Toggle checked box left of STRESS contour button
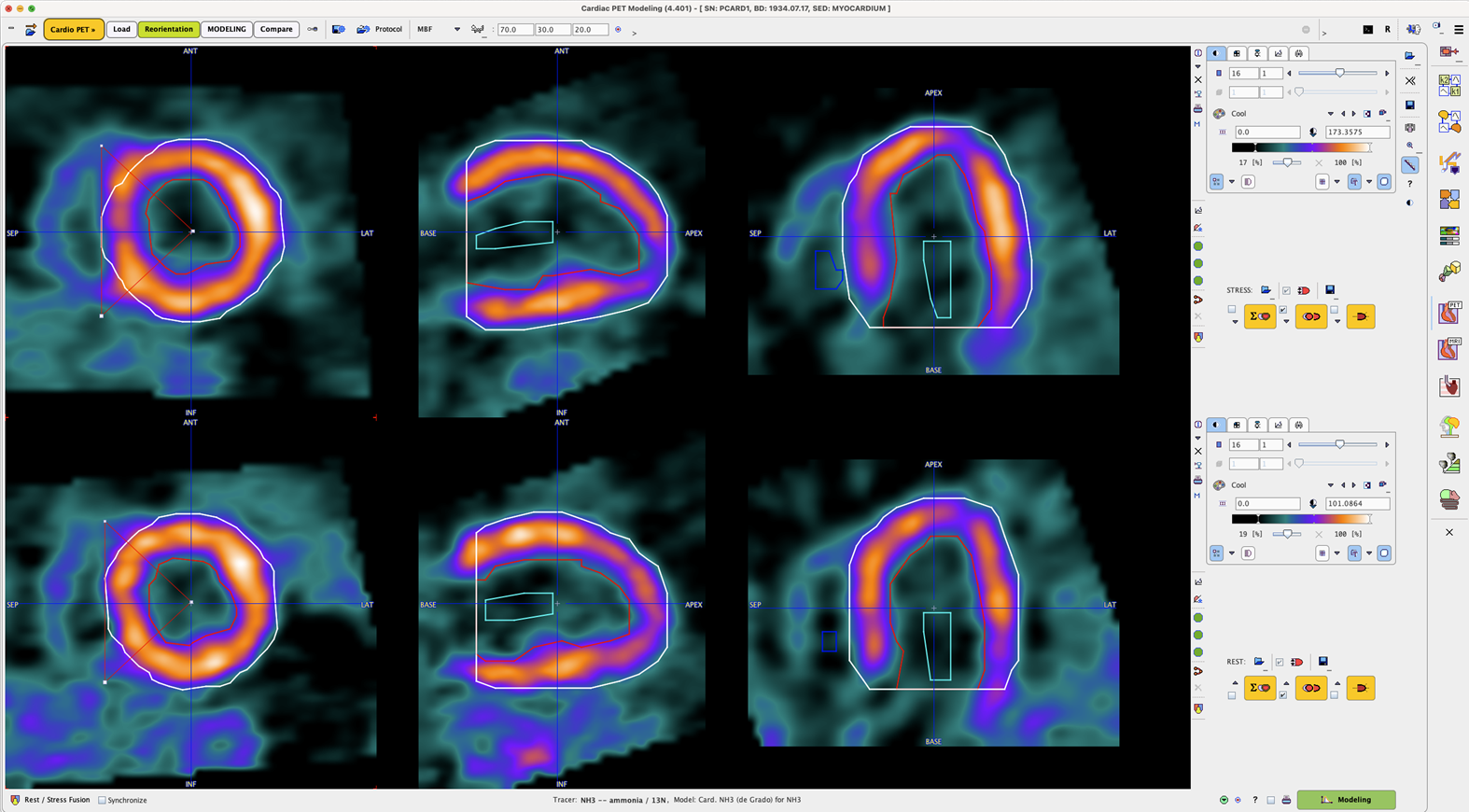Screen dimensions: 1469x812 1283,310
